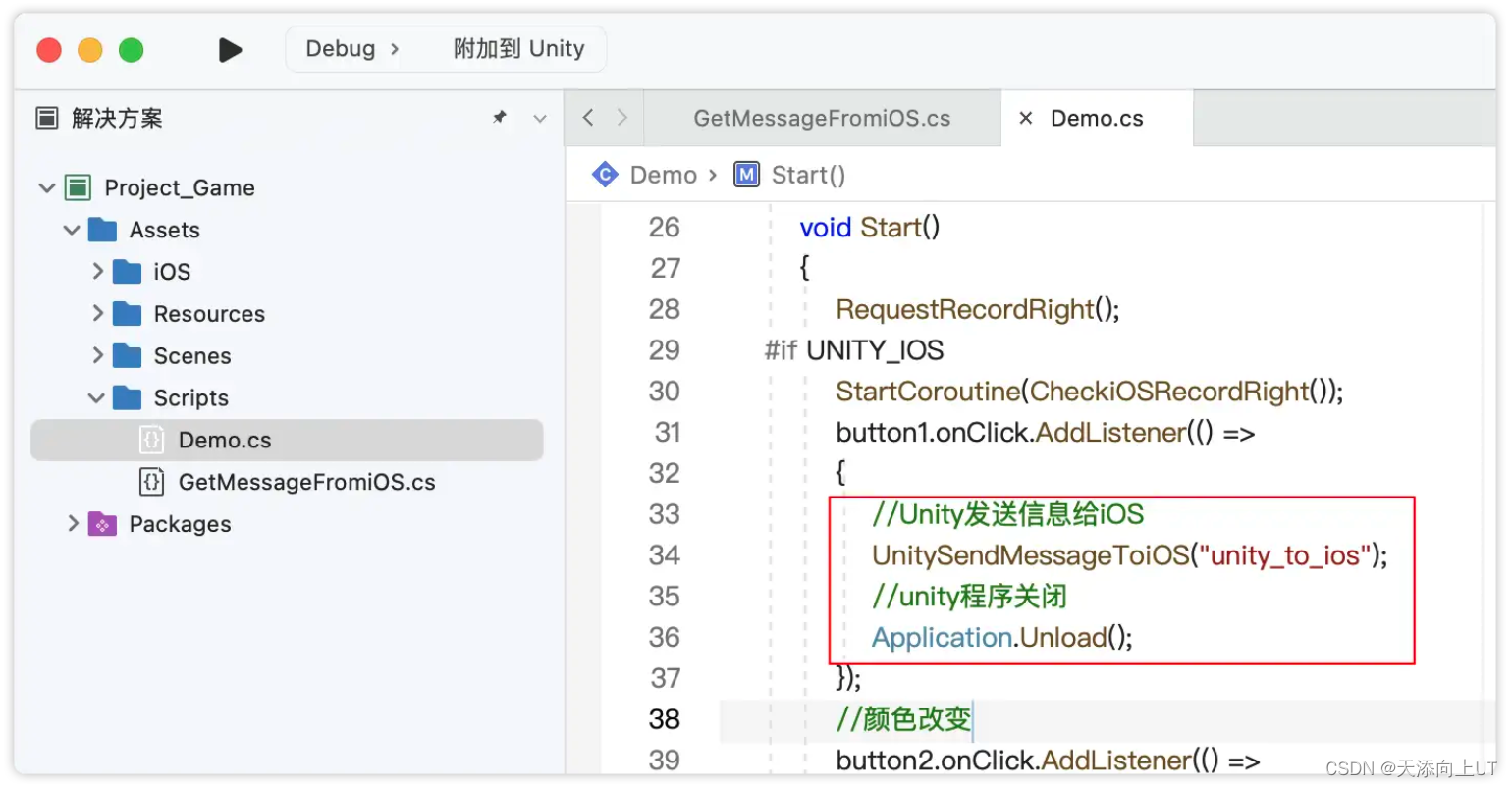Image resolution: width=1512 pixels, height=787 pixels.
Task: Switch to the GetMessageFromiOS.cs tab
Action: pos(822,119)
